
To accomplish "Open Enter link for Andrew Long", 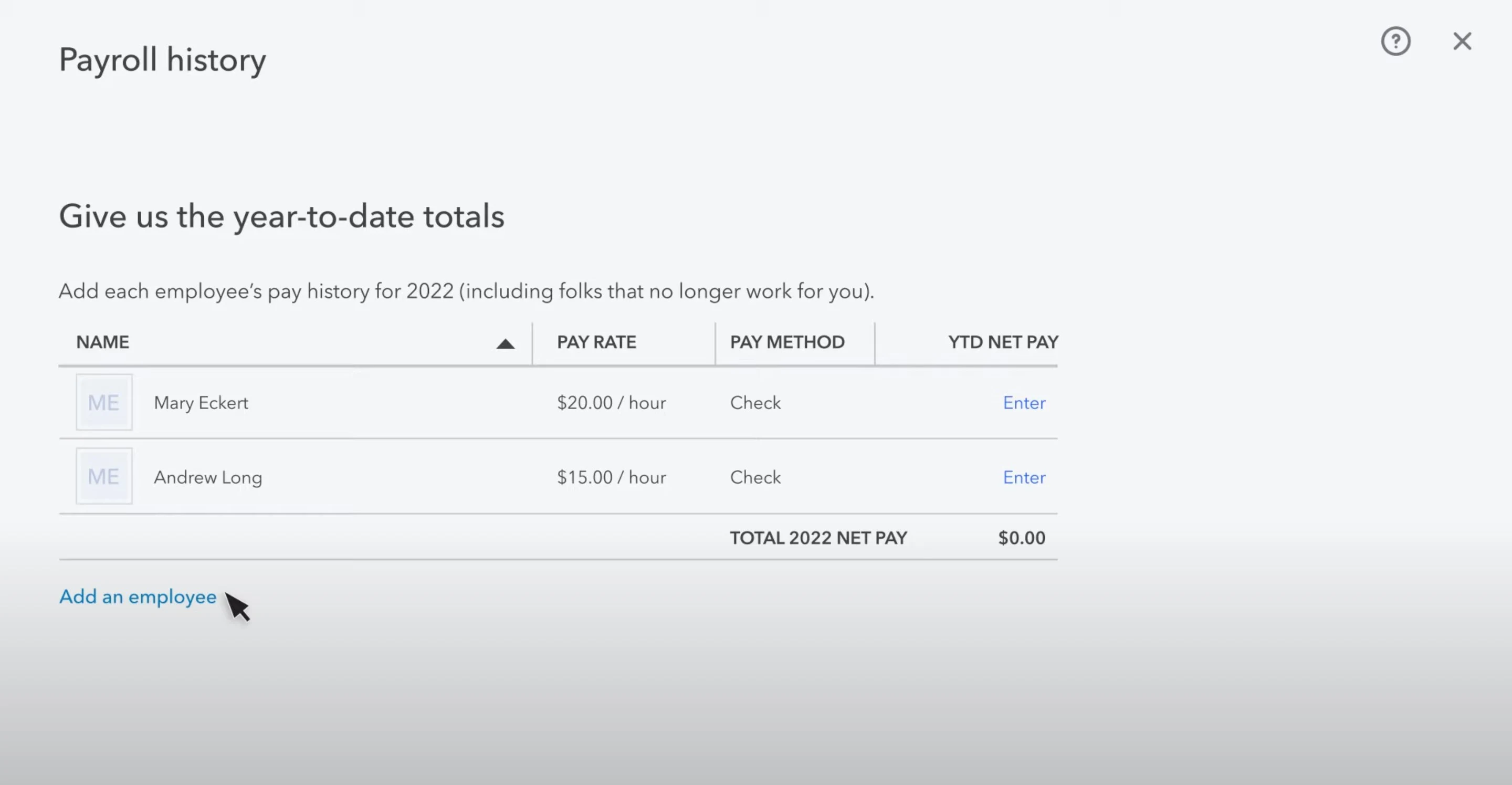I will [x=1024, y=477].
